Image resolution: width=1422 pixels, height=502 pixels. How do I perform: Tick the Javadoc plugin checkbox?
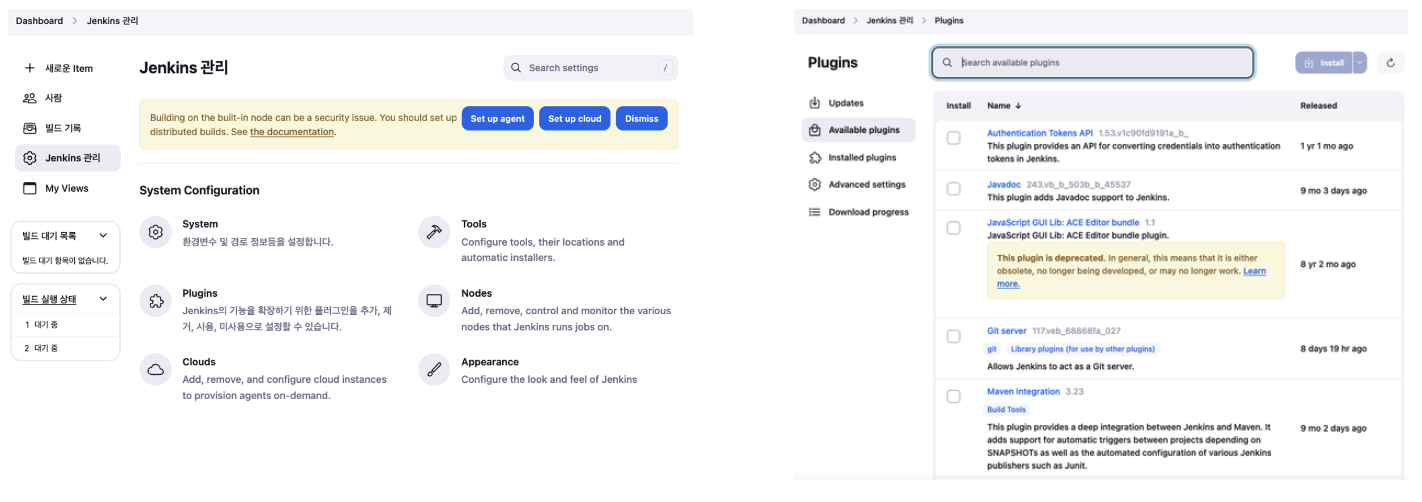click(954, 189)
